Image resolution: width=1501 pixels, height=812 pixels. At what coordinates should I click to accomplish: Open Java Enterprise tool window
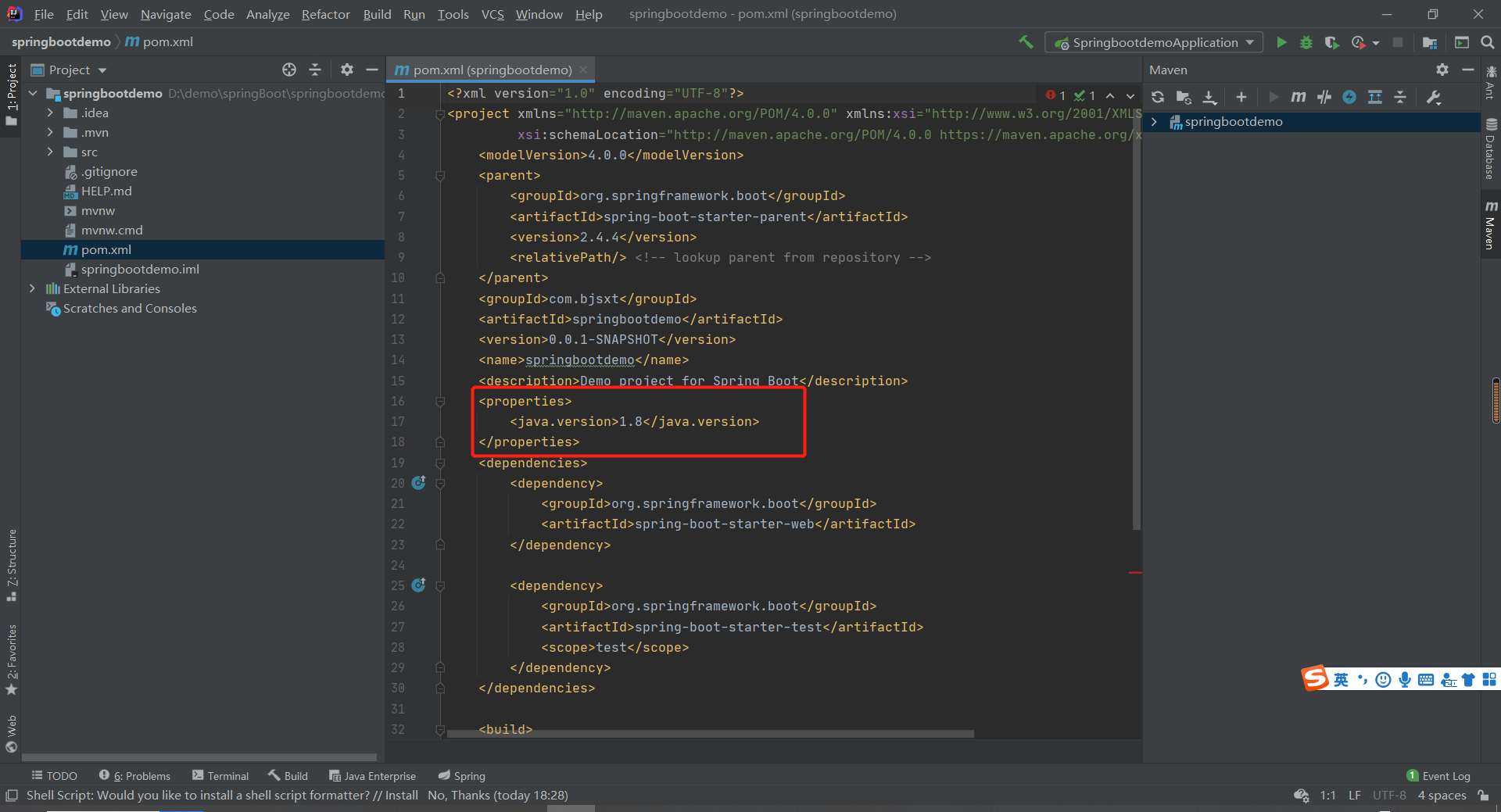click(x=372, y=776)
